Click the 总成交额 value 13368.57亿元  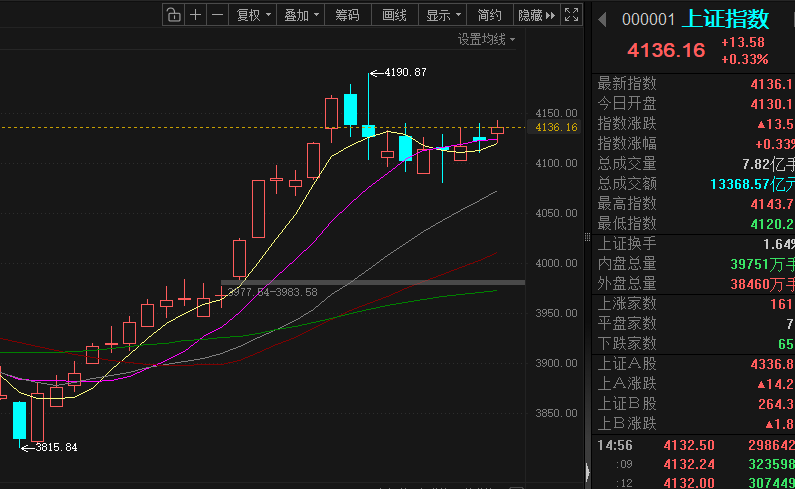point(752,184)
